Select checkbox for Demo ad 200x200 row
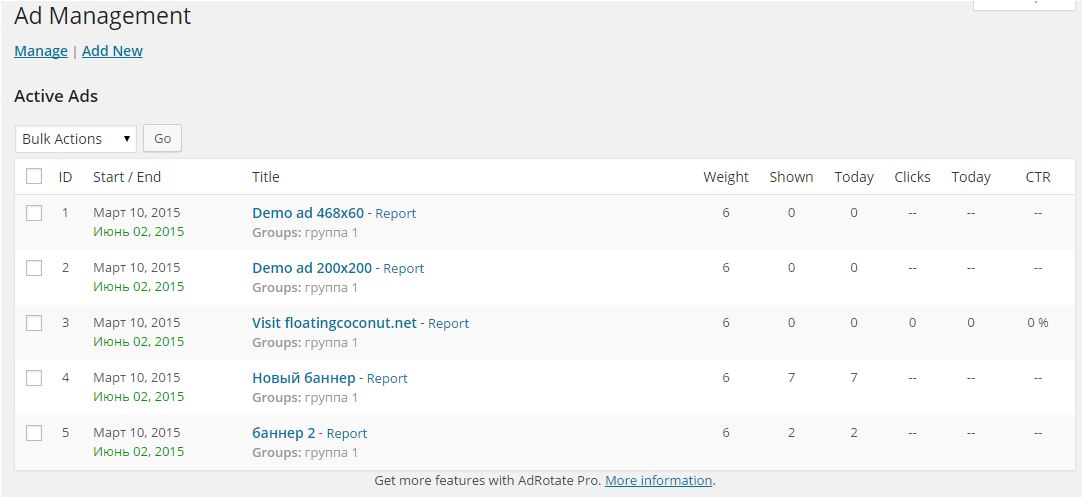Image resolution: width=1083 pixels, height=498 pixels. (34, 268)
